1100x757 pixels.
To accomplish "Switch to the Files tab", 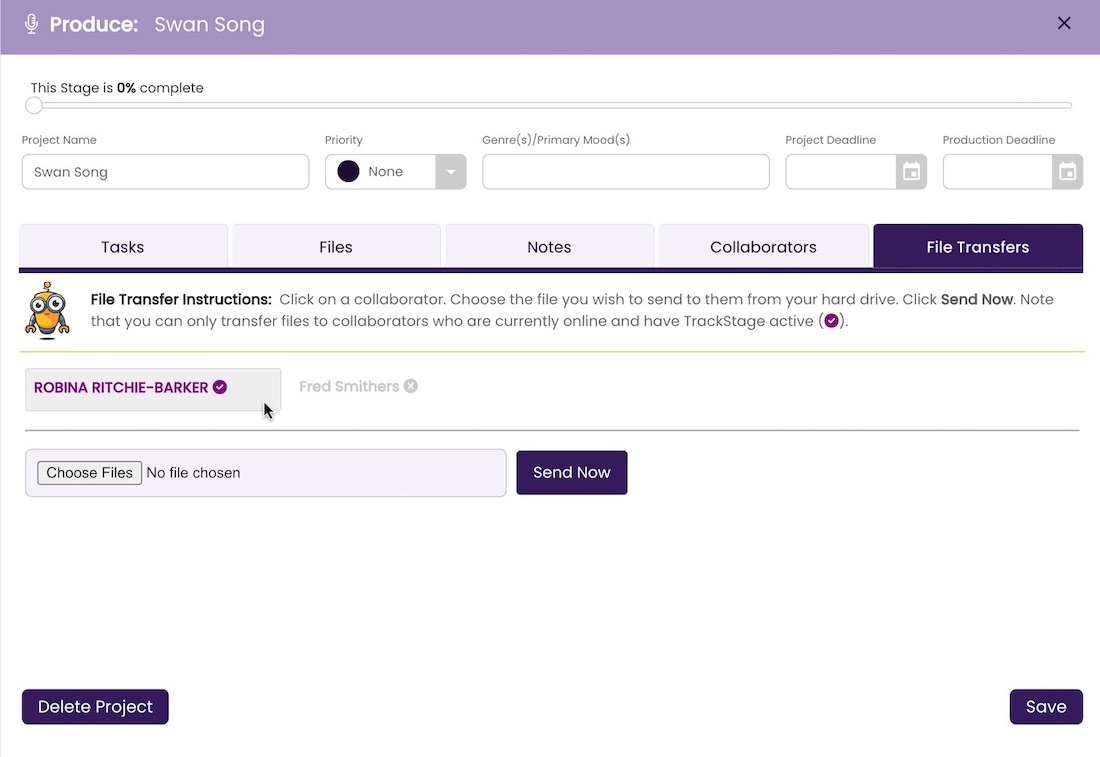I will point(336,246).
